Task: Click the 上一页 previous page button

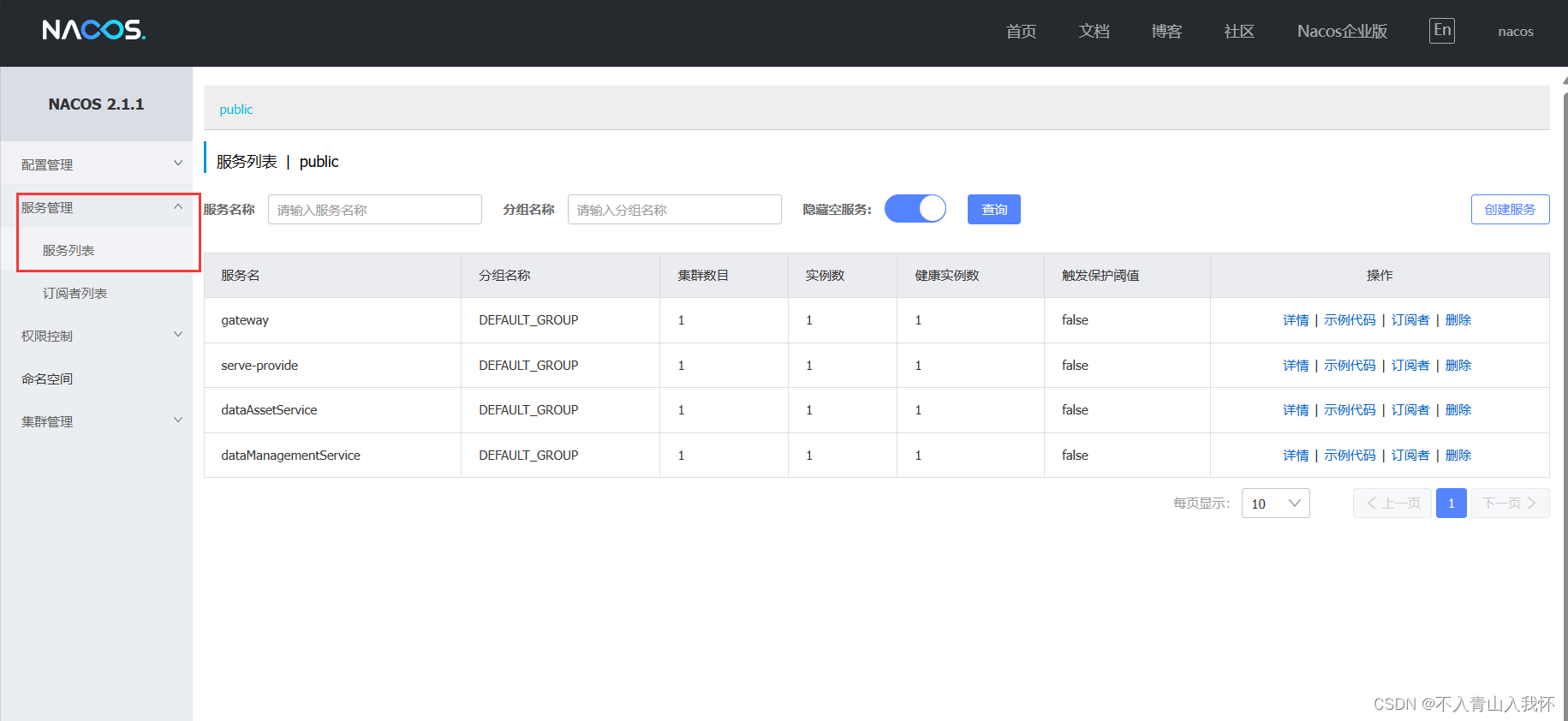Action: coord(1392,504)
